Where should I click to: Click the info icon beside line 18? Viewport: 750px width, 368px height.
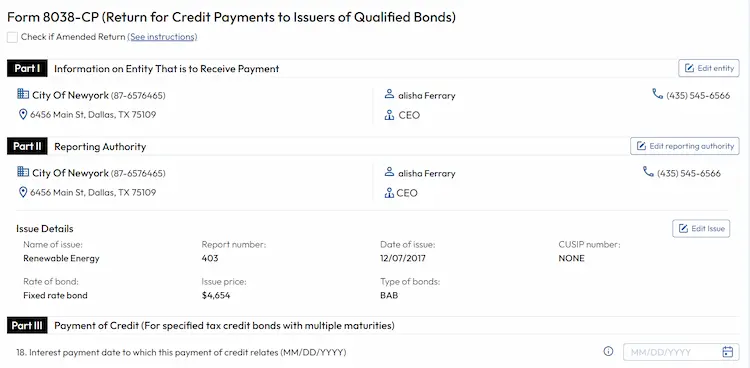tap(608, 352)
